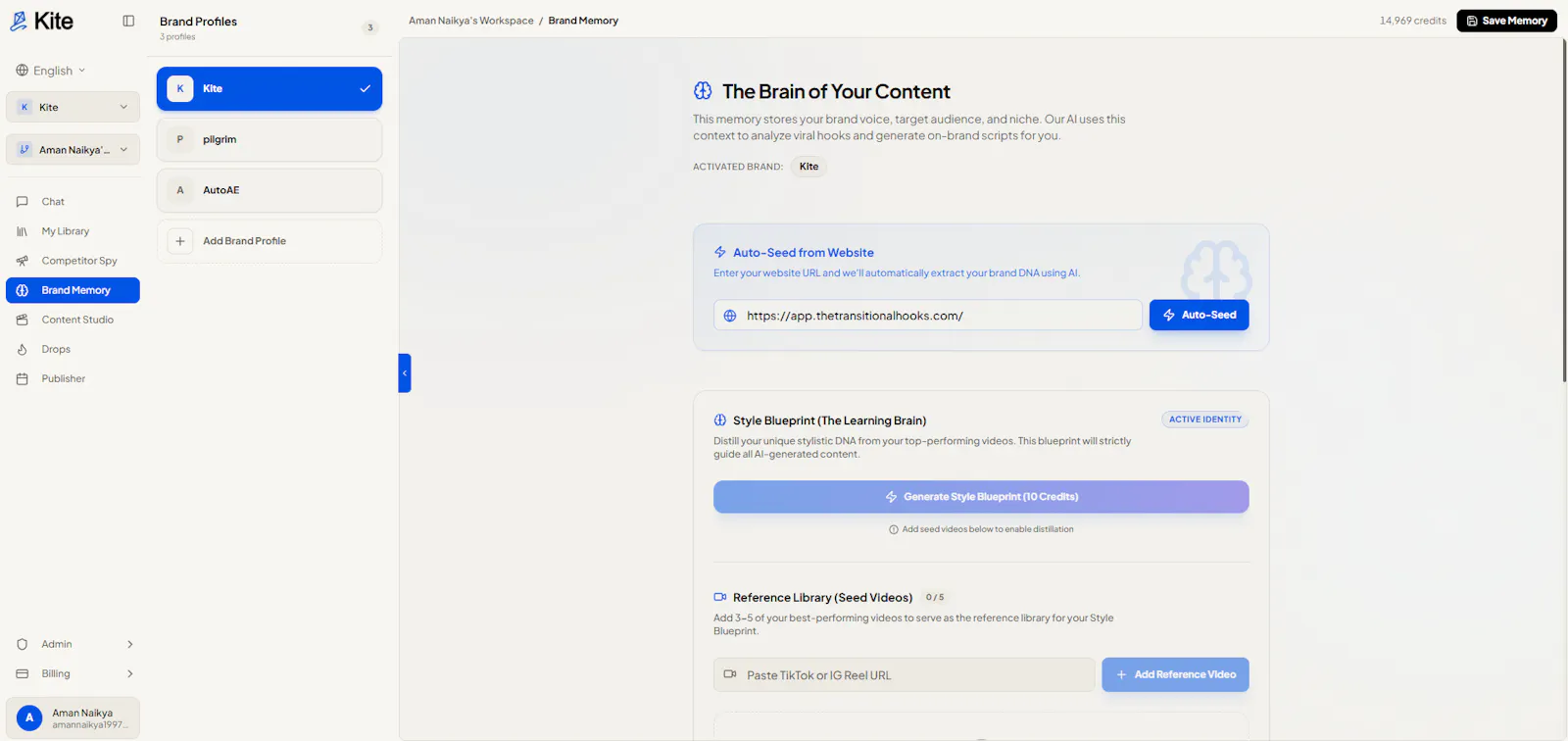
Task: Click the 0/5 seed videos counter
Action: coord(935,597)
